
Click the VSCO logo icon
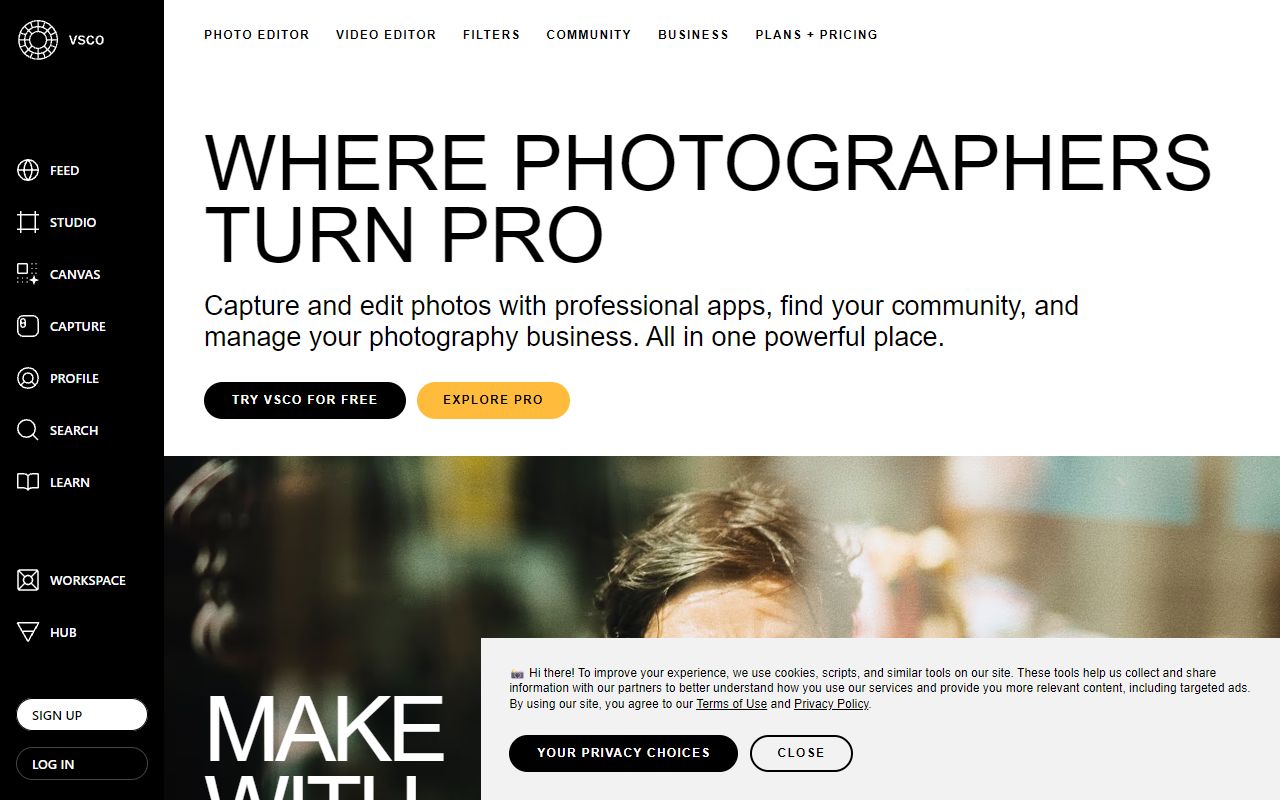pos(38,40)
